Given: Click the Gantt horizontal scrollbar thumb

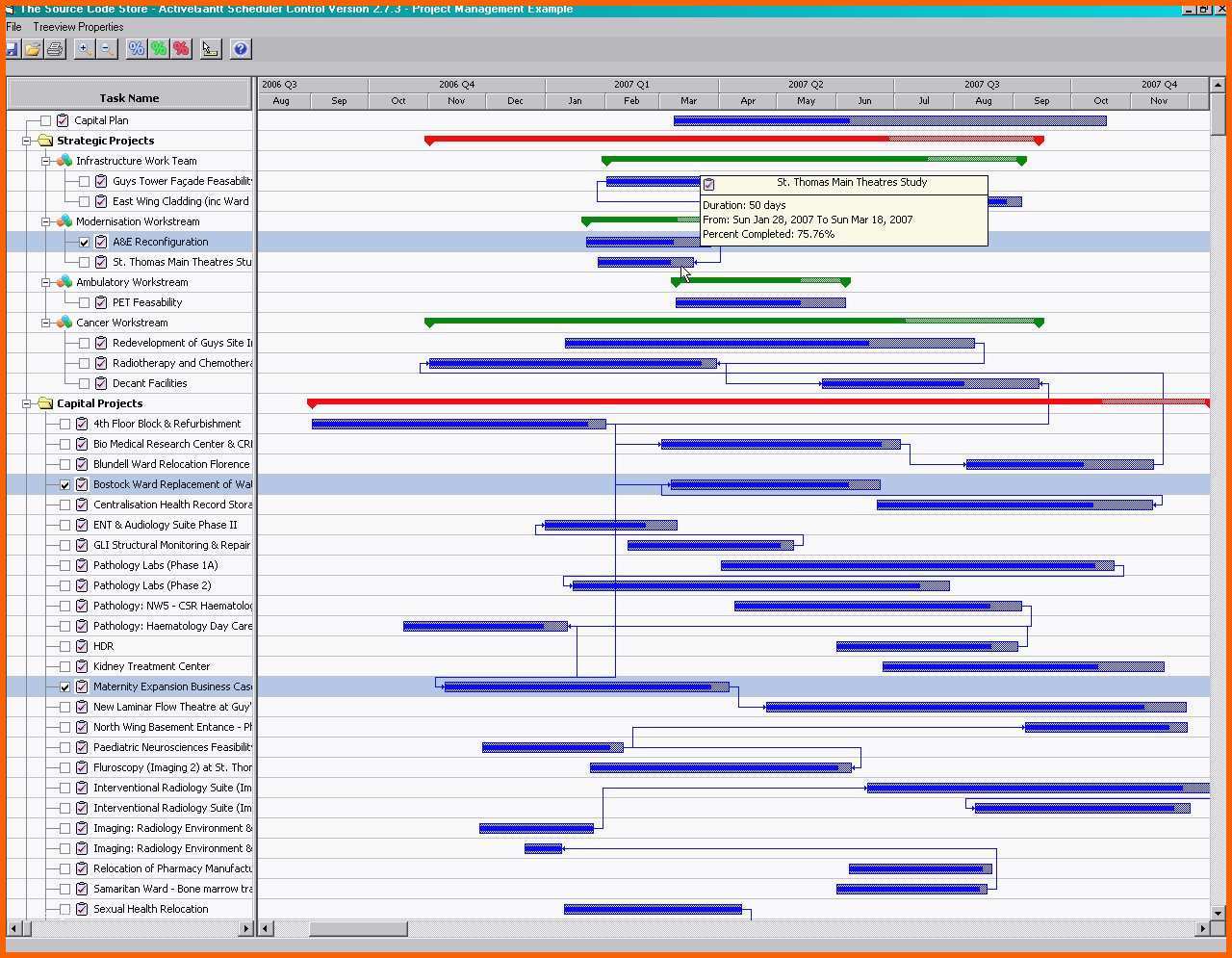Looking at the screenshot, I should 358,929.
